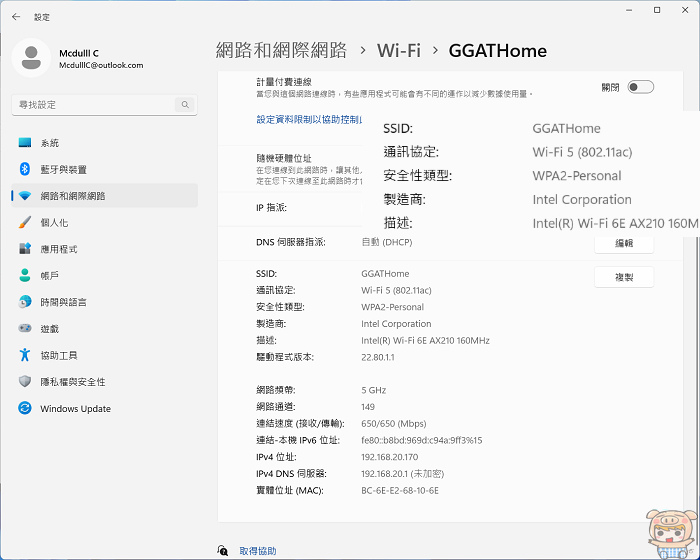Open 應用程式 settings category
The image size is (700, 560).
pyautogui.click(x=58, y=249)
